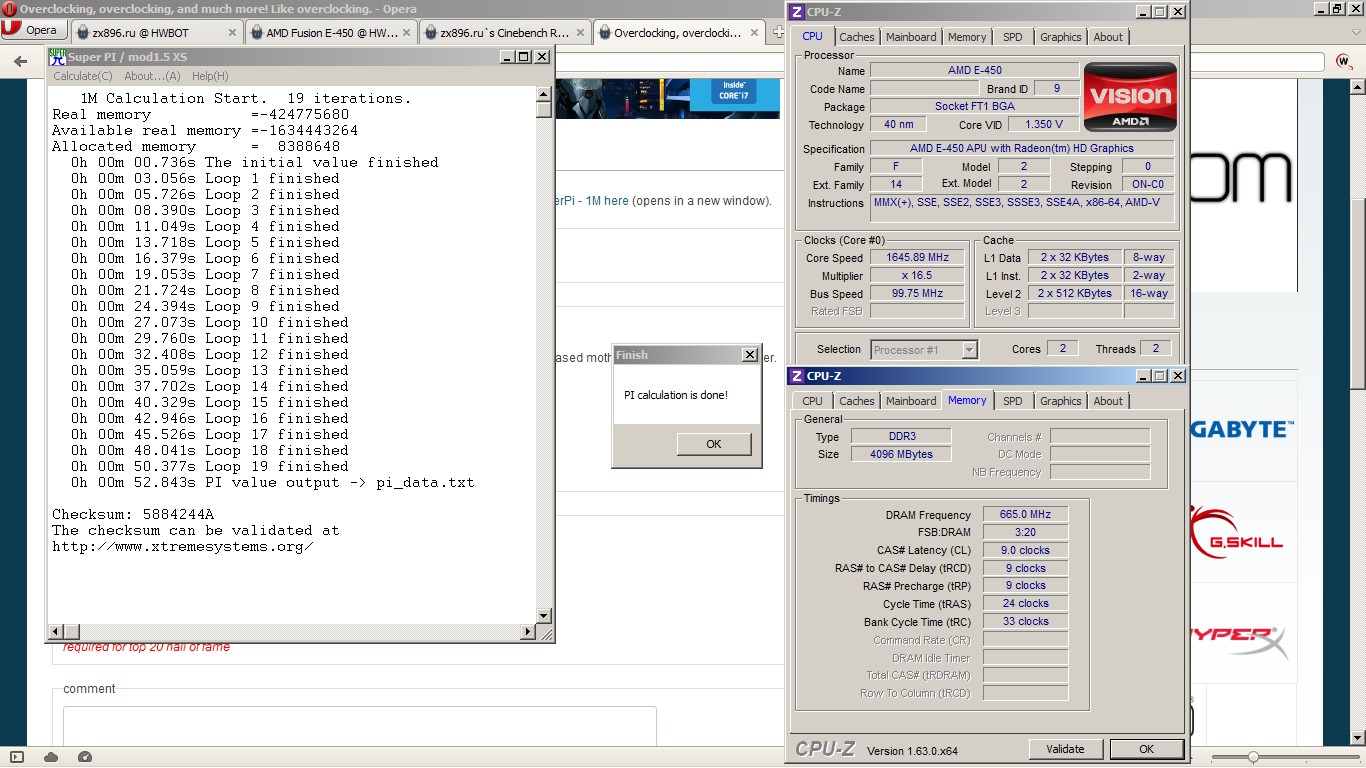This screenshot has width=1366, height=768.
Task: Click the Core Speed 1645.89 MHz value
Action: [917, 257]
